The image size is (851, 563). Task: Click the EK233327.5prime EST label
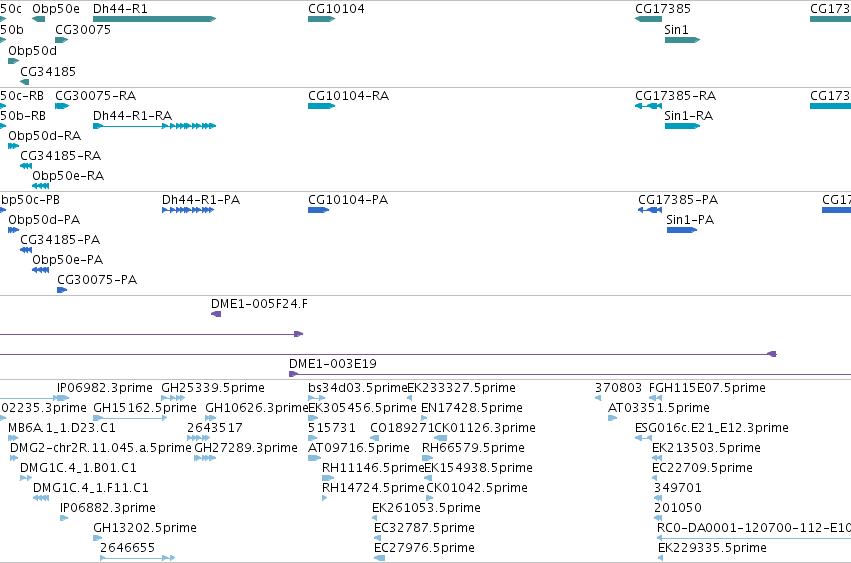461,388
